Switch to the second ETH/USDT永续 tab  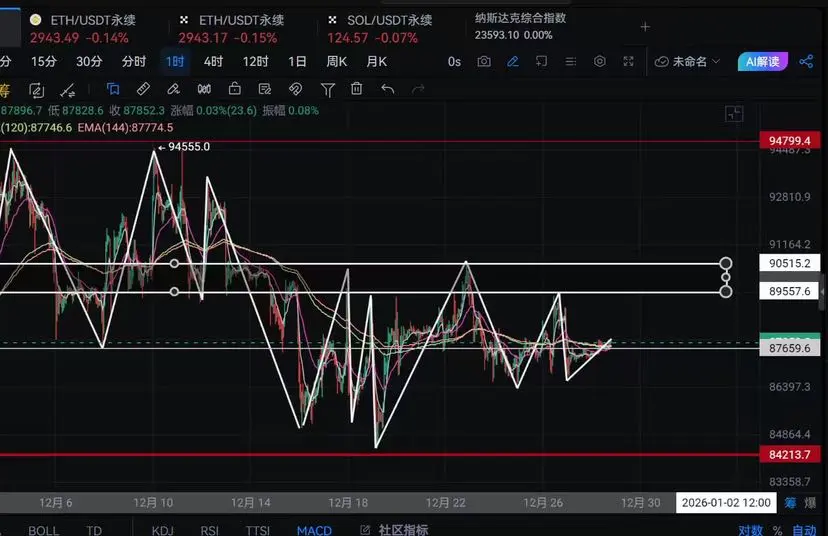pyautogui.click(x=231, y=29)
